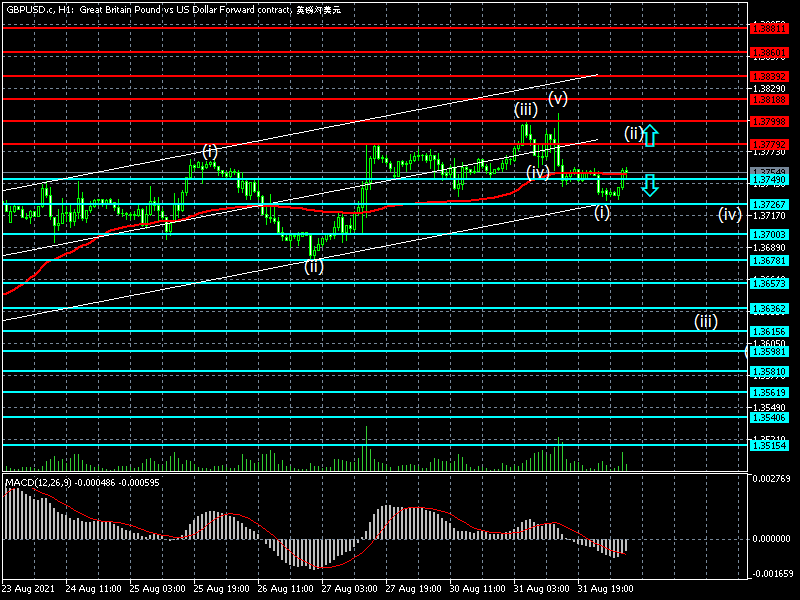800x600 pixels.
Task: Click the 1.38290 price axis value
Action: point(769,89)
